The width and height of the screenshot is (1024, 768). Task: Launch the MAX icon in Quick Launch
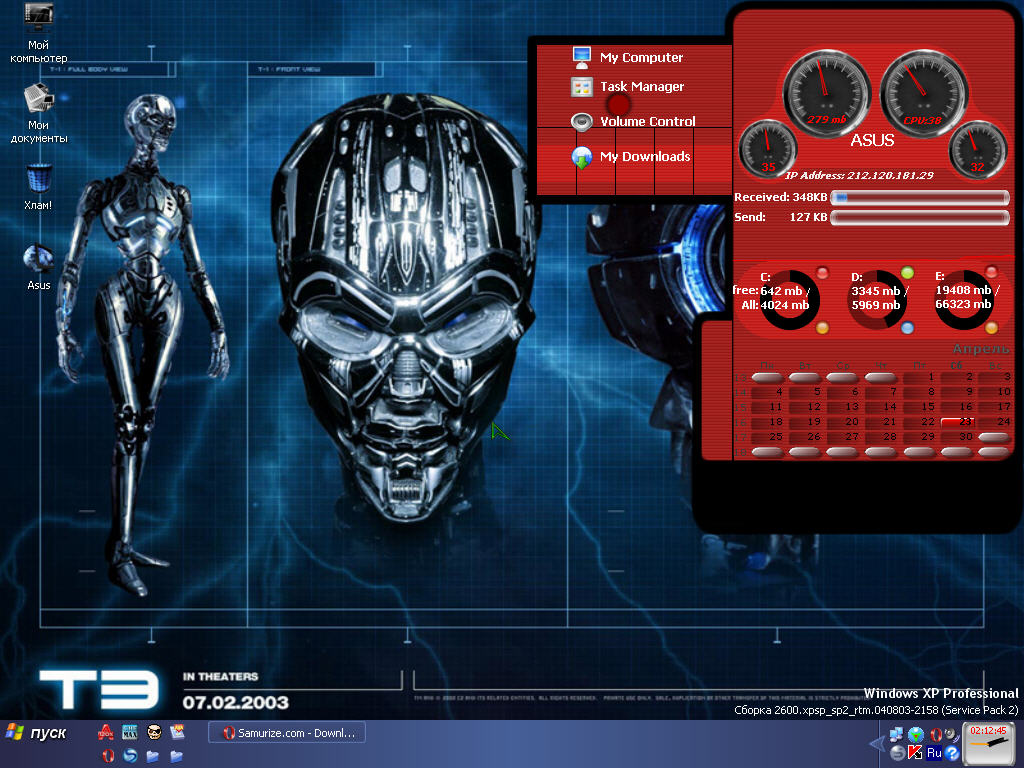[x=130, y=732]
